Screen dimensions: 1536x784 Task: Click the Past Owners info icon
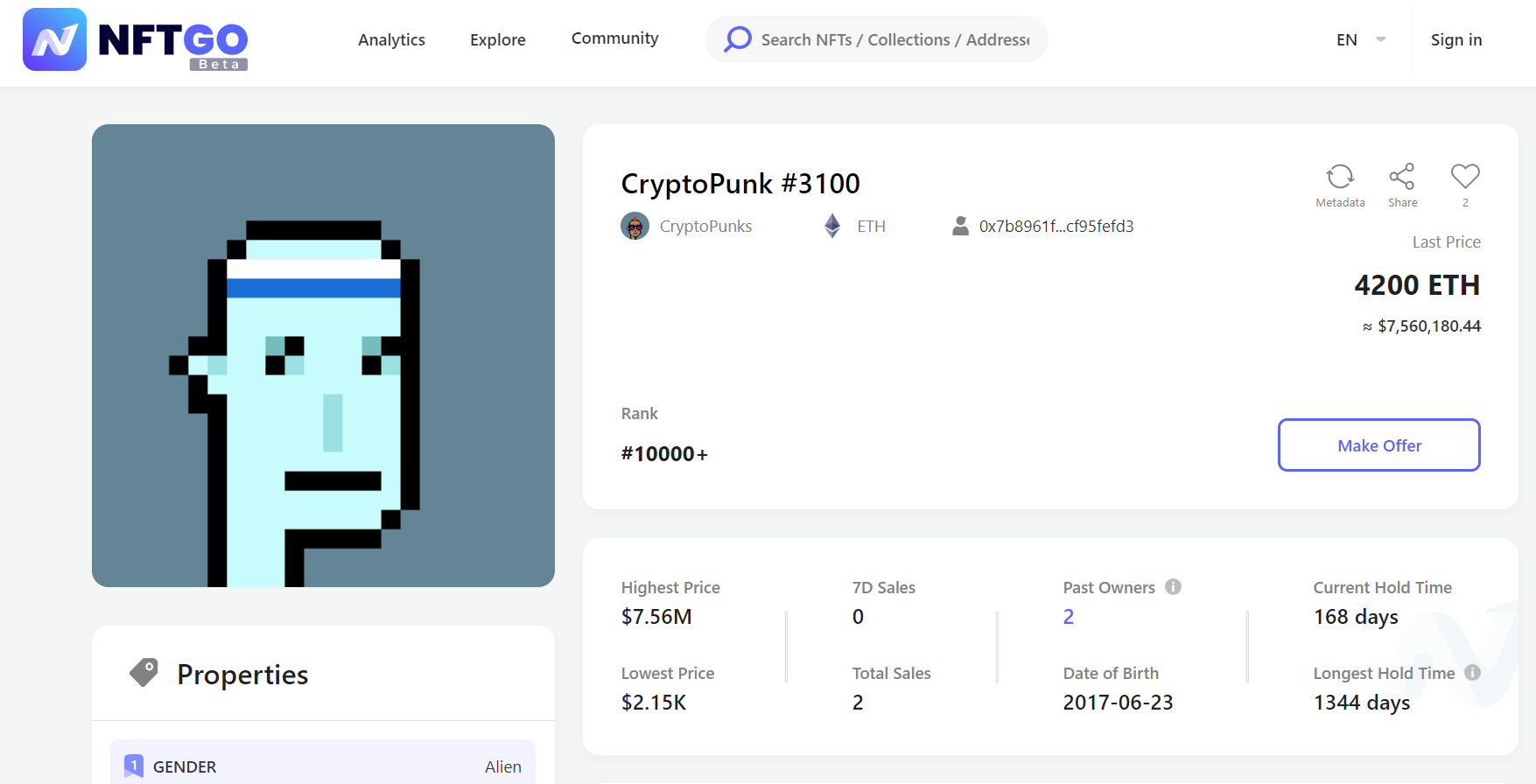coord(1173,587)
